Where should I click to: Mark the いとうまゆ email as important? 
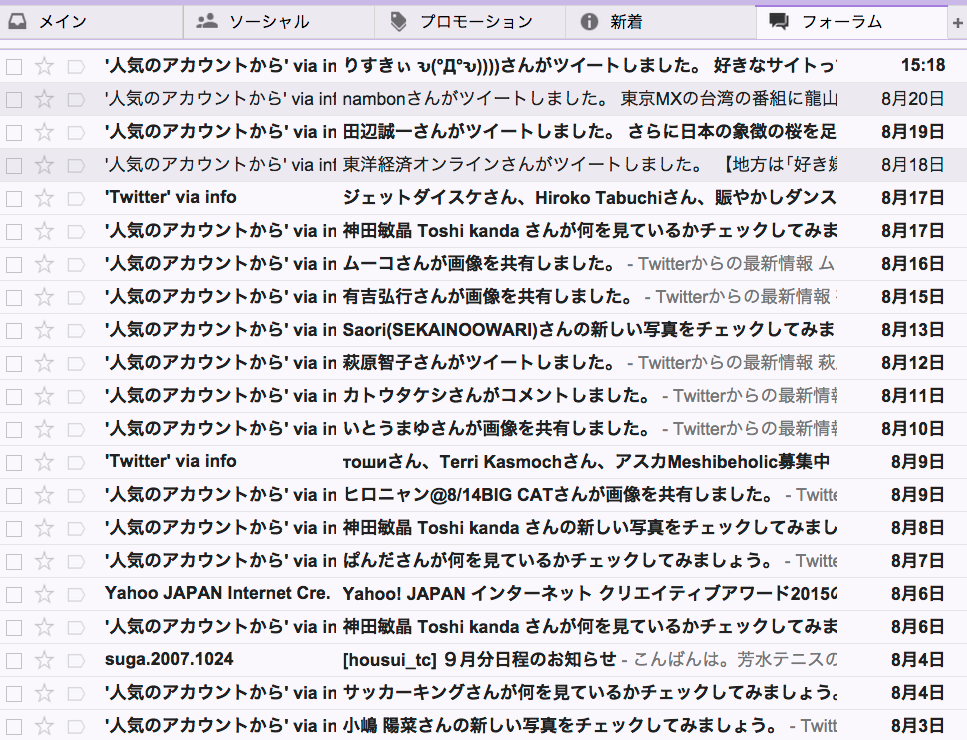(76, 429)
